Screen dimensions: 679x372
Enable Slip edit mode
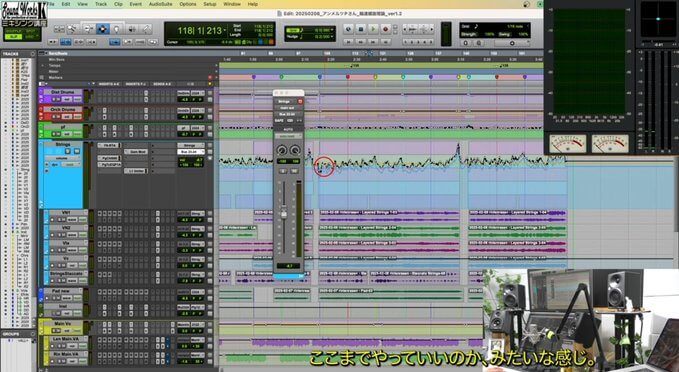point(12,37)
